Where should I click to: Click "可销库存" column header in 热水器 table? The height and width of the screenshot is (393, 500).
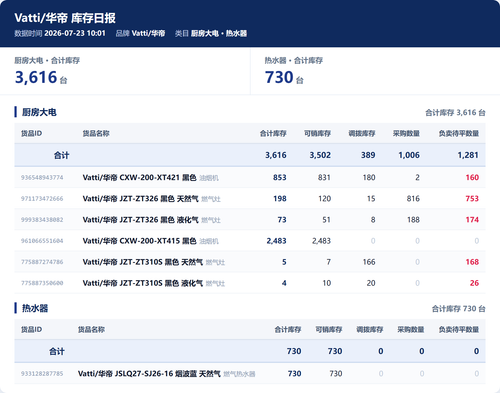pos(329,330)
